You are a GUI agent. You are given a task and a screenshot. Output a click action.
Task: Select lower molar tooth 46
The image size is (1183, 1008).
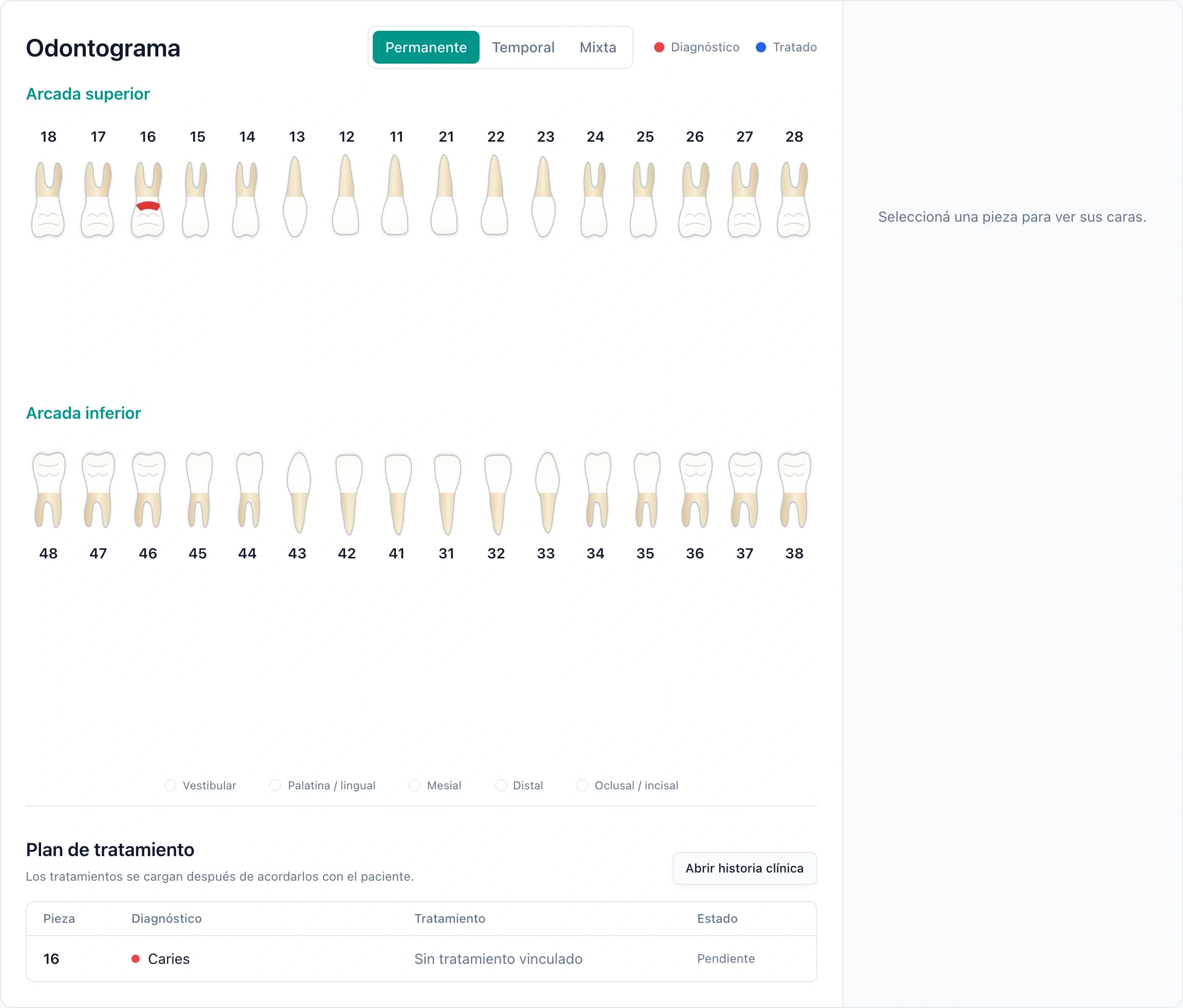[148, 490]
